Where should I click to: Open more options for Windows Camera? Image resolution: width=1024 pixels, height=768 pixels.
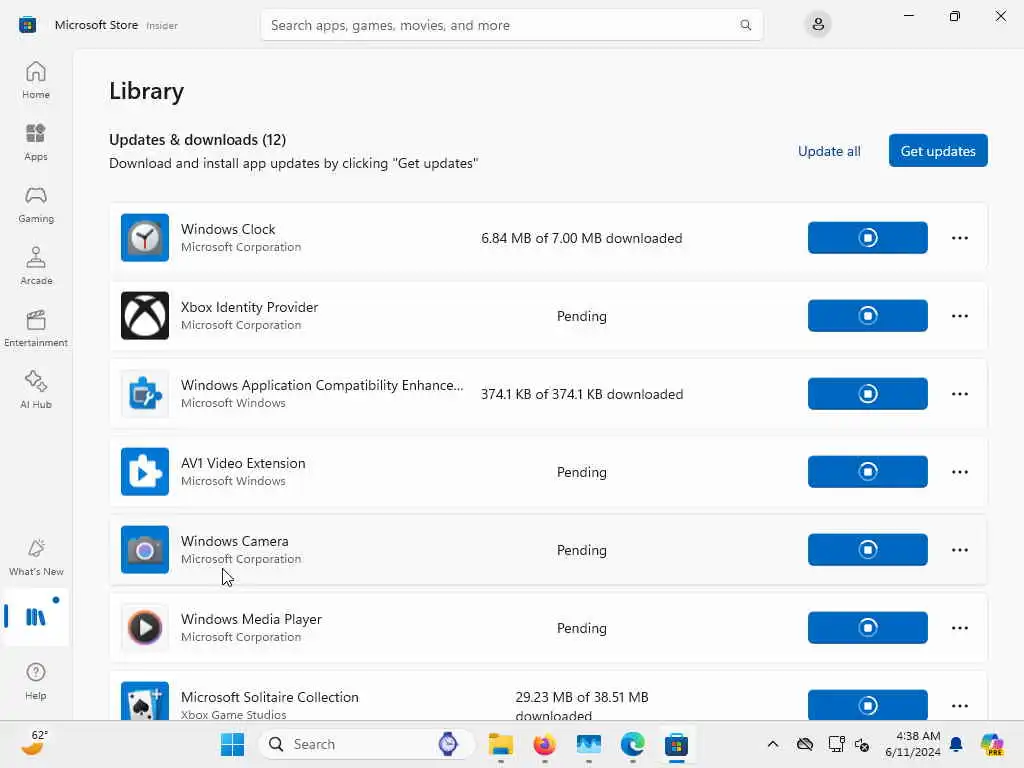(959, 550)
